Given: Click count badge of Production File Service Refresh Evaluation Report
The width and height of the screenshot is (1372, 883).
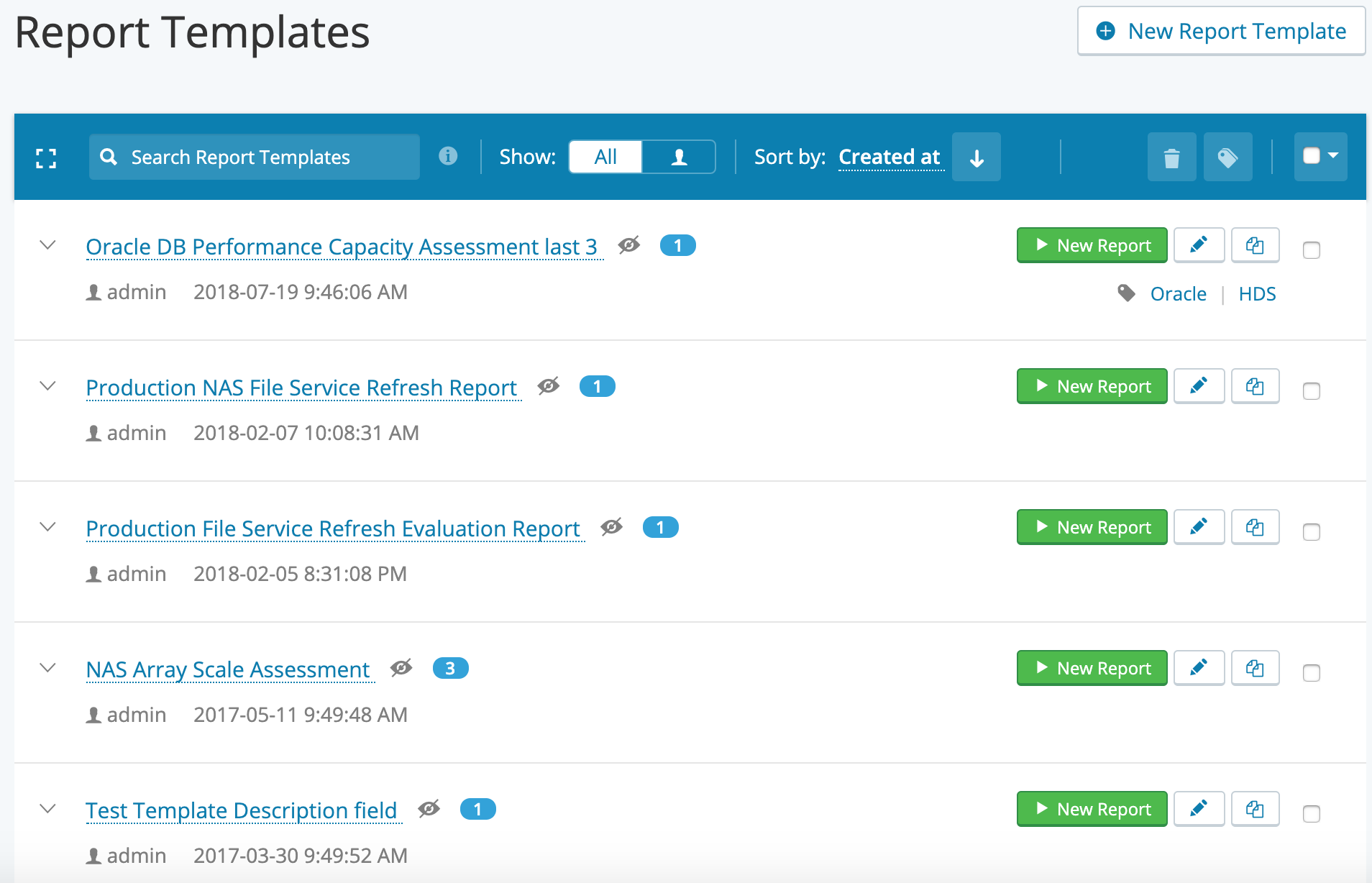Looking at the screenshot, I should (660, 528).
